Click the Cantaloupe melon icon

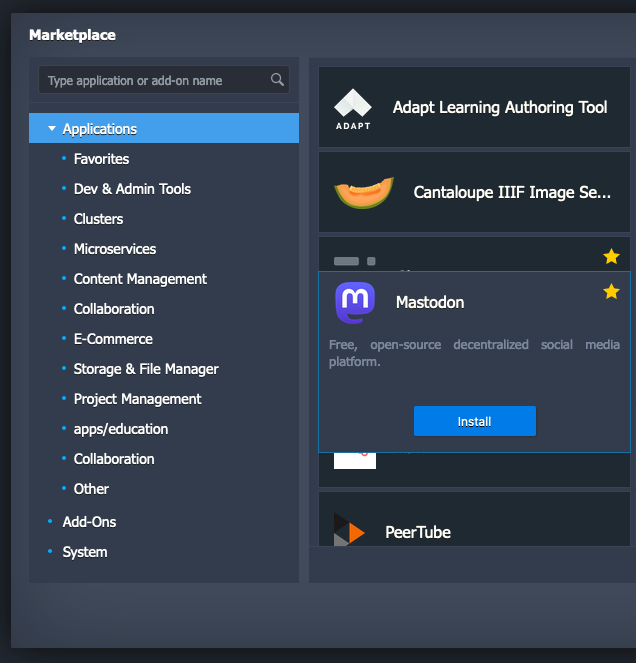pos(364,192)
